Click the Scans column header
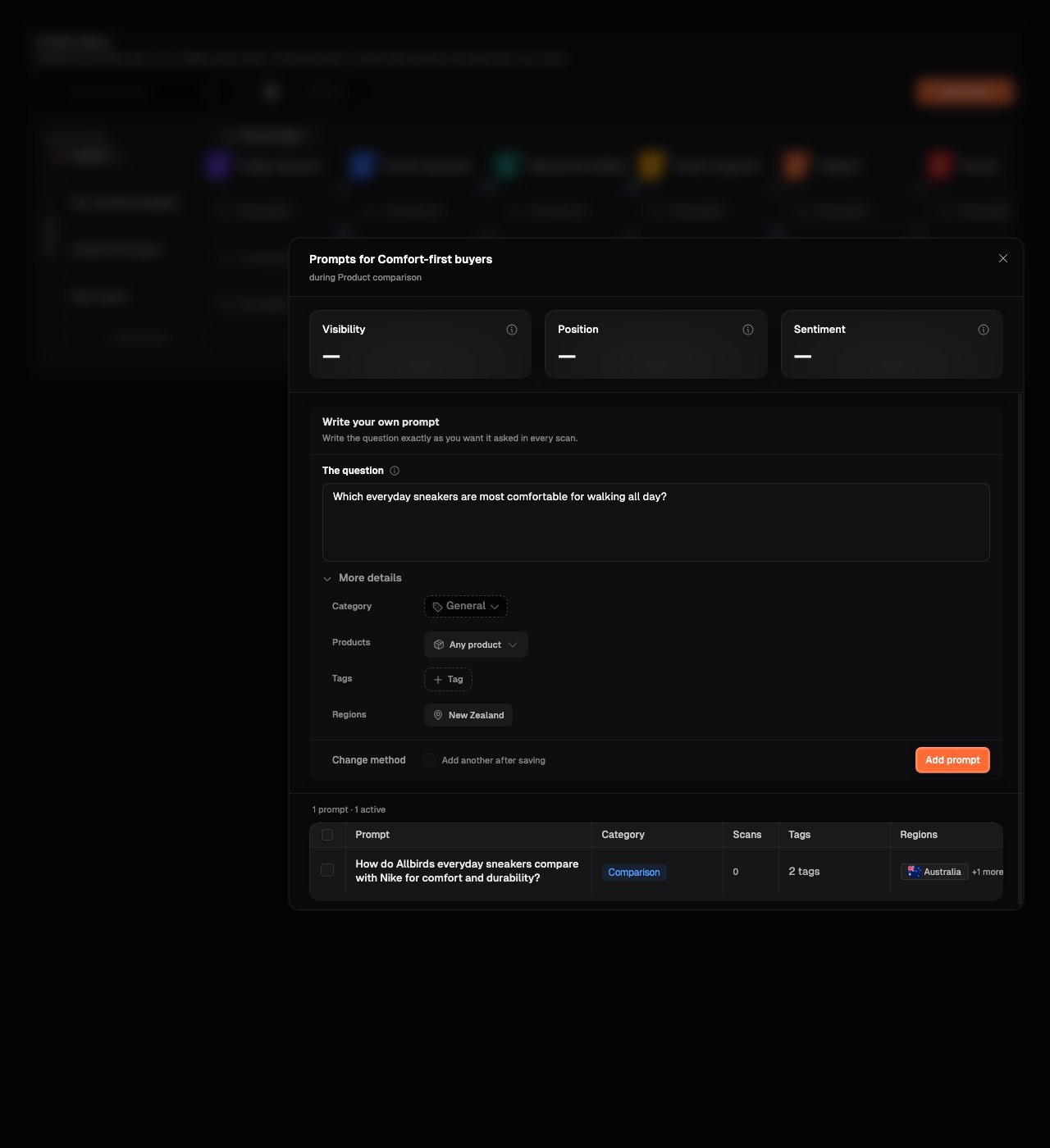1050x1148 pixels. coord(747,835)
